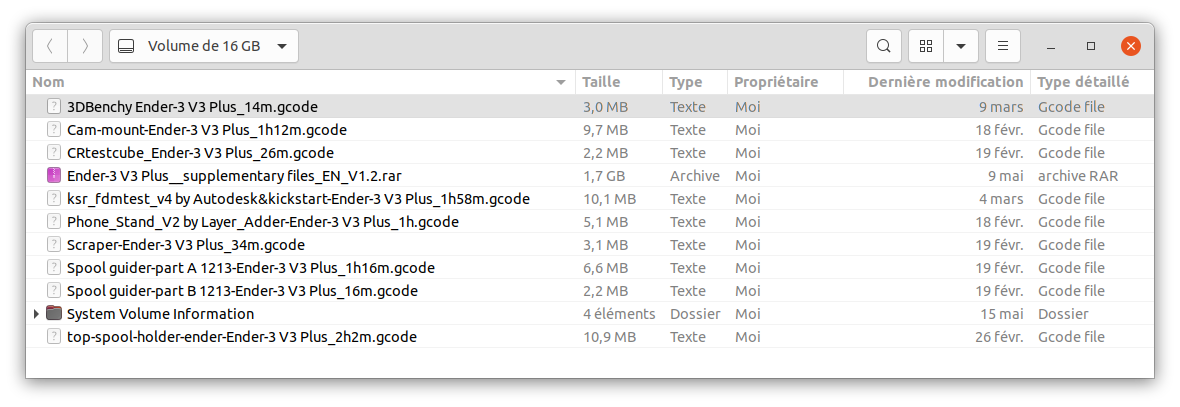1180x407 pixels.
Task: Maximize the file manager window
Action: click(x=1091, y=46)
